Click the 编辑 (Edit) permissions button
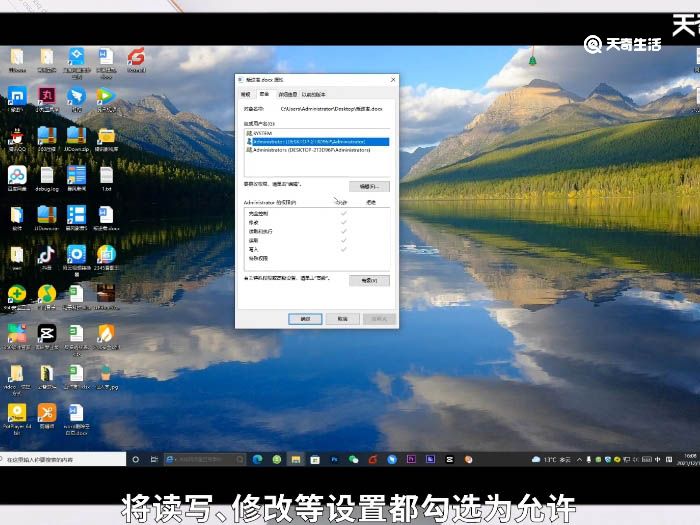 coord(369,186)
